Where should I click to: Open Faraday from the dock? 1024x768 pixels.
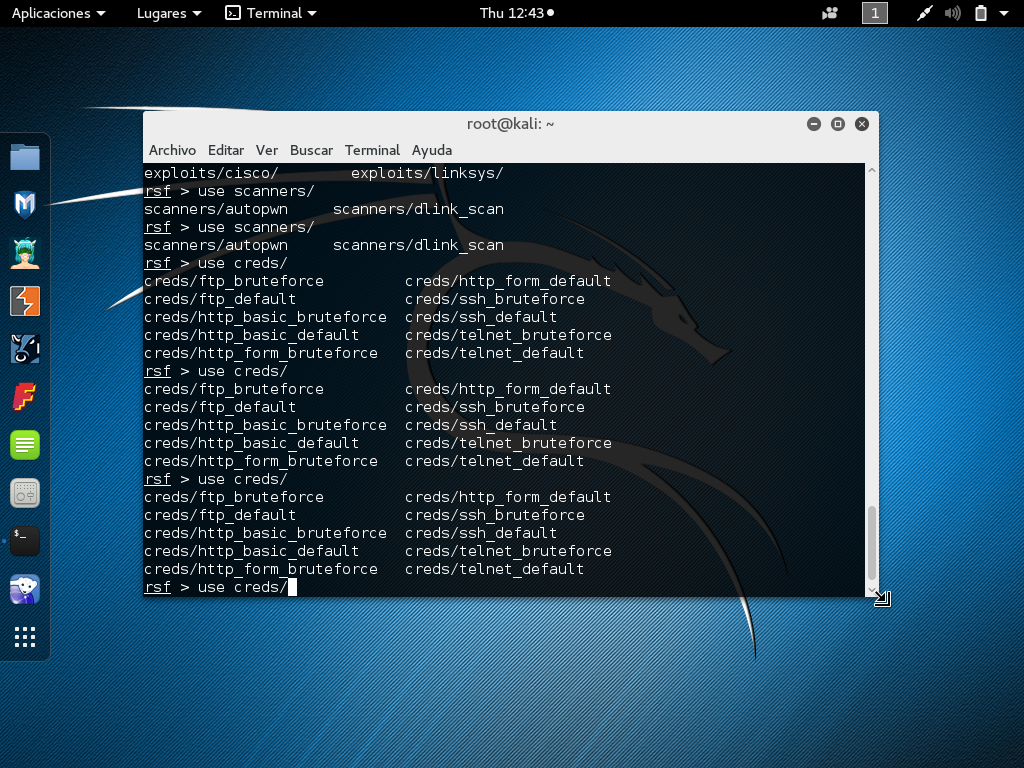pyautogui.click(x=25, y=396)
